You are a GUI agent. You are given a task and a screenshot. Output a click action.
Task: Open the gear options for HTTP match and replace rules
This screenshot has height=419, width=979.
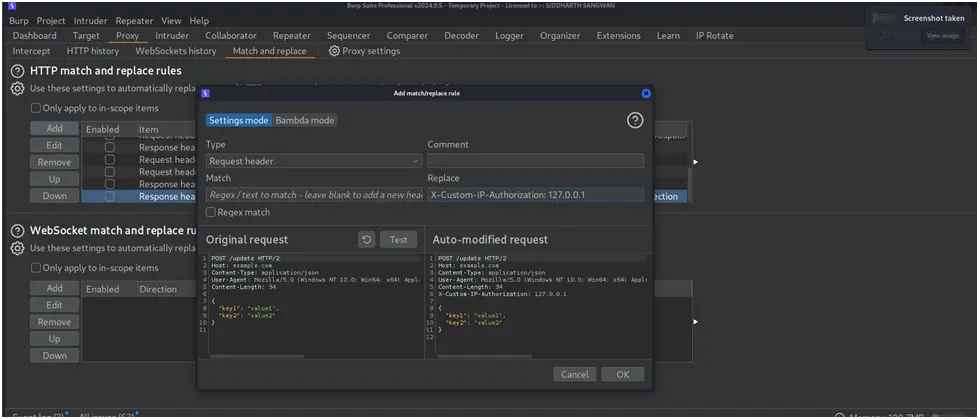(x=17, y=89)
